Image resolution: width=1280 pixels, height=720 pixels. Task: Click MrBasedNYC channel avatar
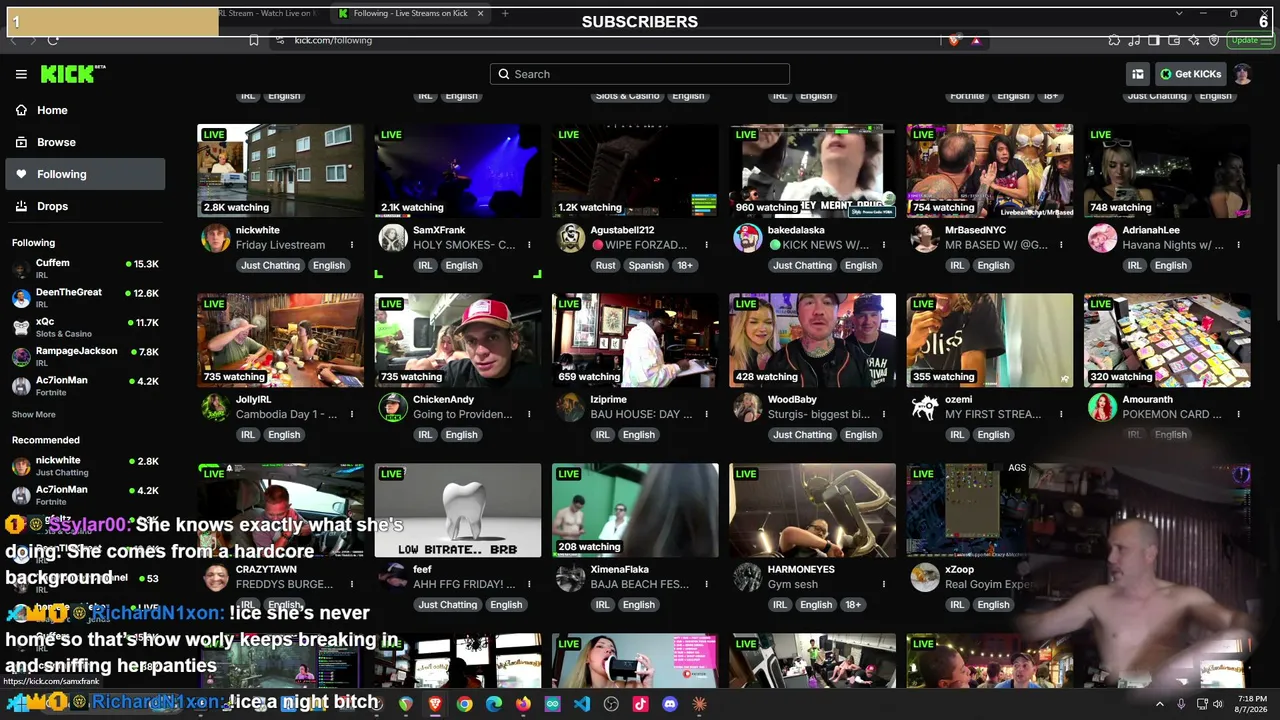925,238
